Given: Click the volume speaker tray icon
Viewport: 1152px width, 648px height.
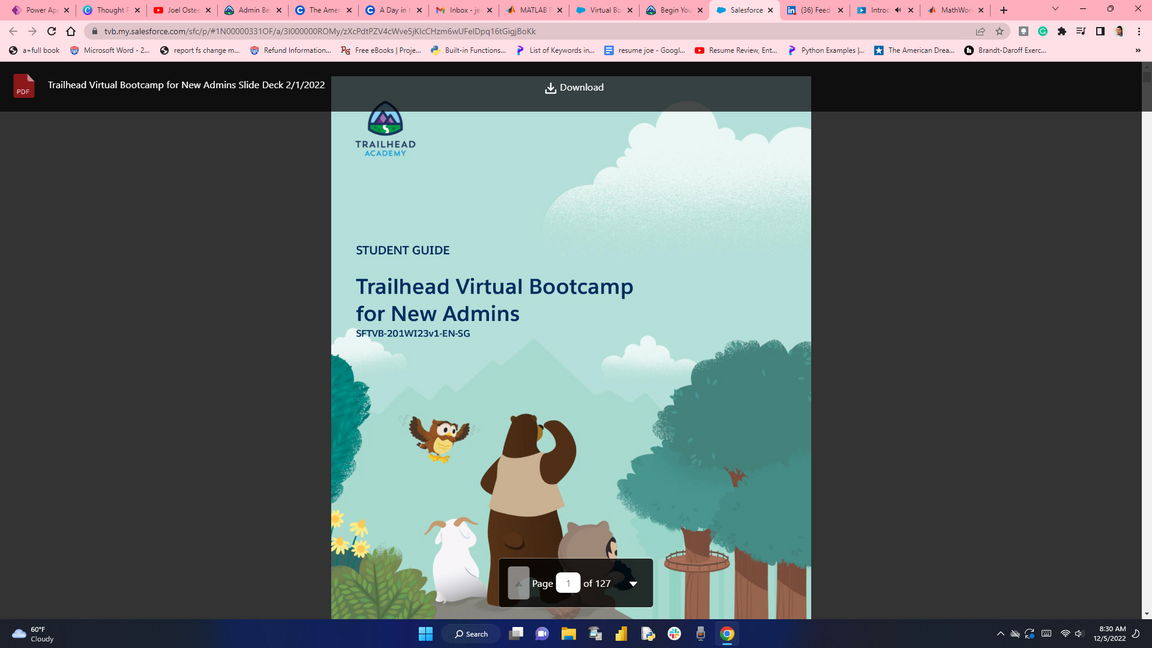Looking at the screenshot, I should coord(1079,634).
